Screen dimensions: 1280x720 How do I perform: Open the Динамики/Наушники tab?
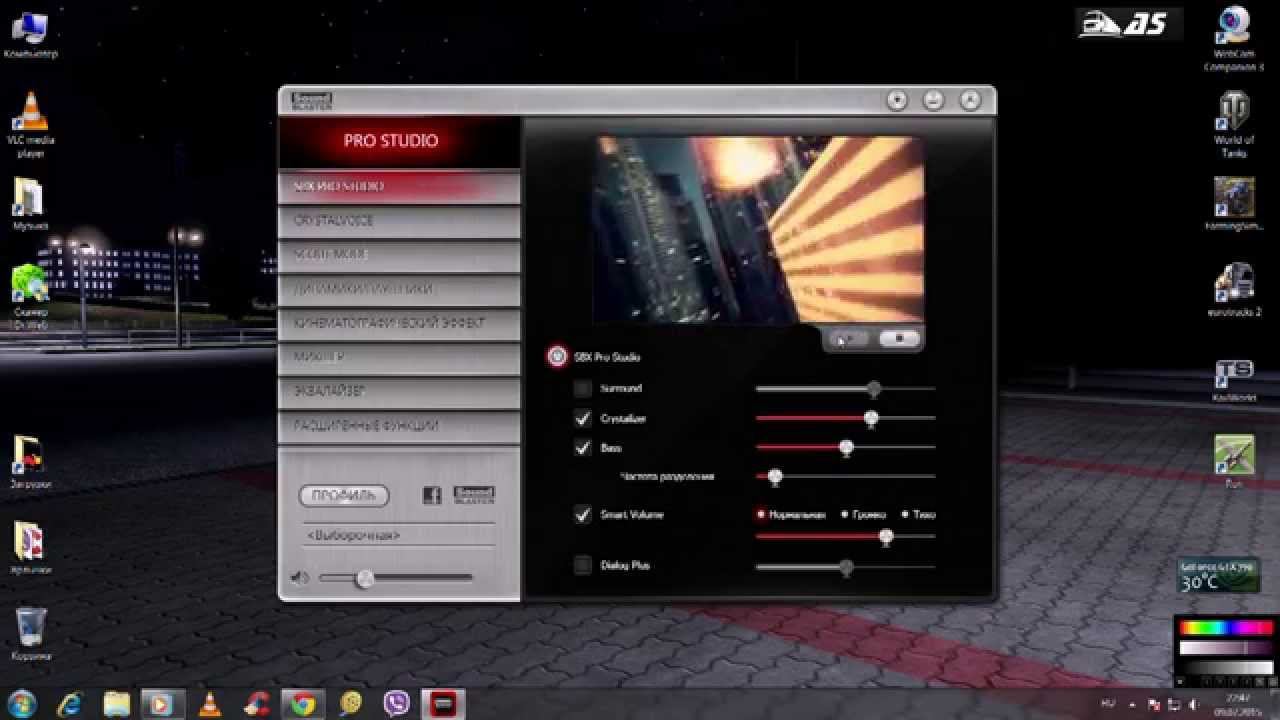[399, 288]
